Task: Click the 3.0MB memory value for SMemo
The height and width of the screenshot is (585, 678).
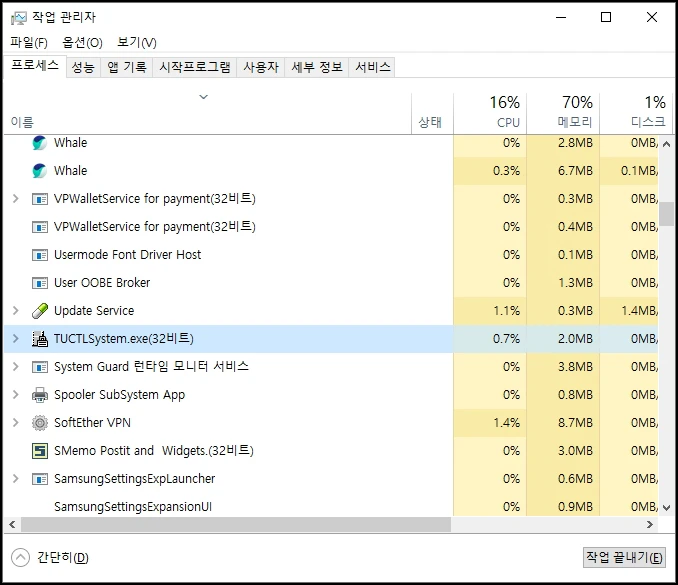Action: click(575, 451)
